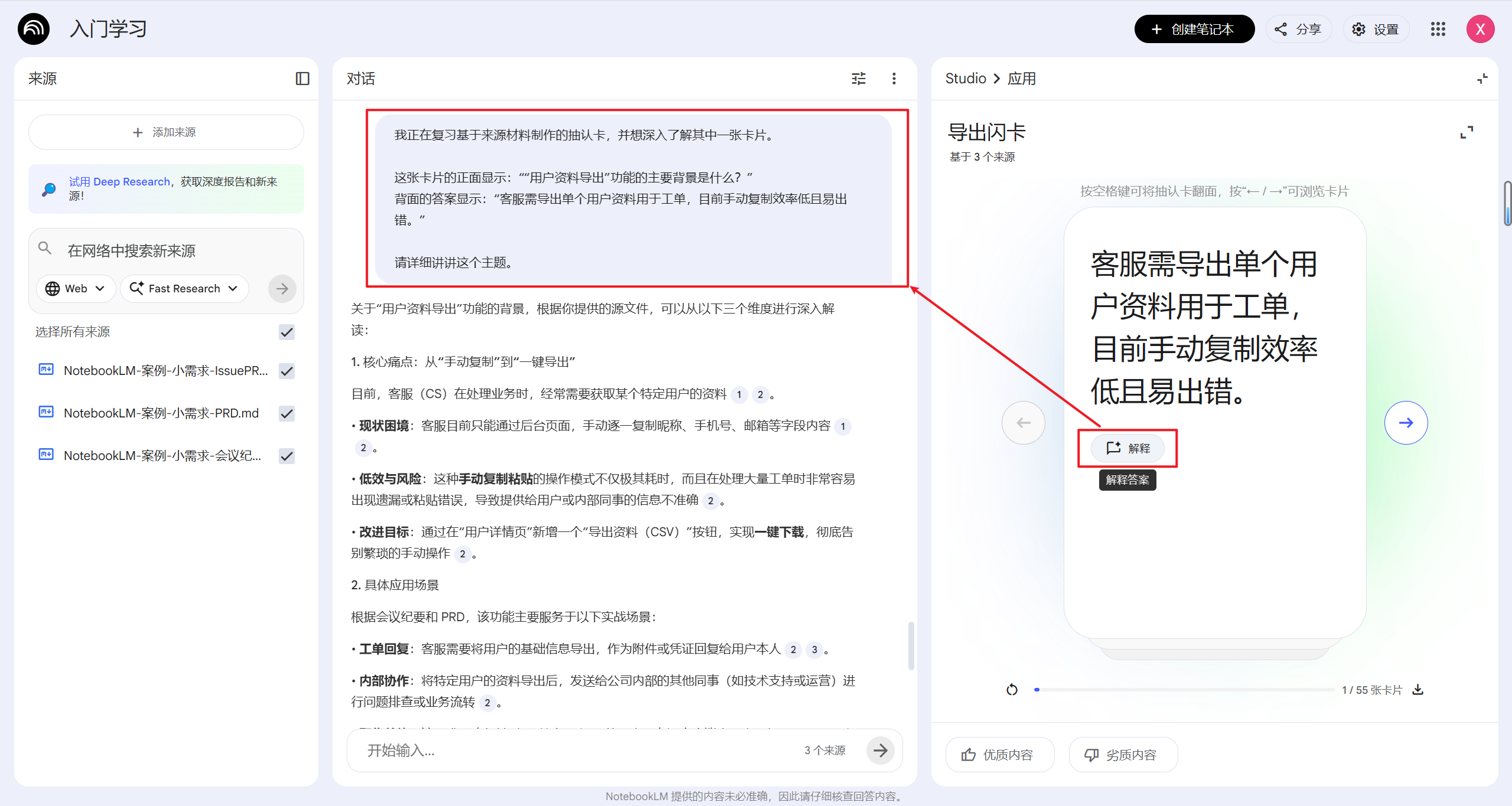This screenshot has width=1512, height=806.
Task: Go to next flashcard
Action: 1406,423
